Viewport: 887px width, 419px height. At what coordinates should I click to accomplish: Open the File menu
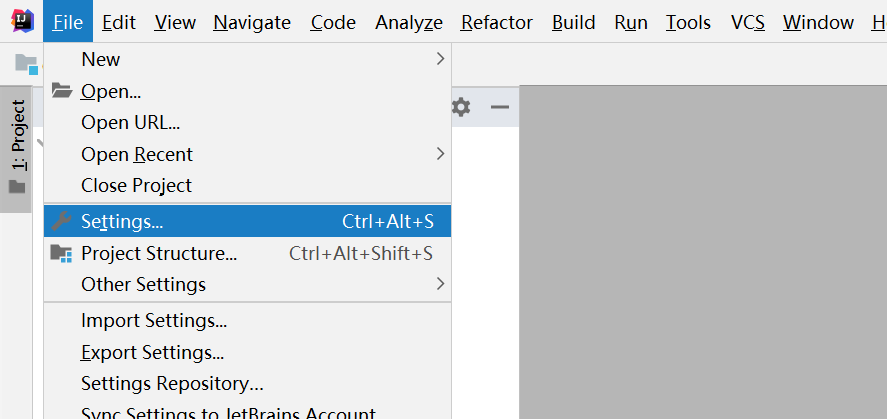tap(68, 21)
